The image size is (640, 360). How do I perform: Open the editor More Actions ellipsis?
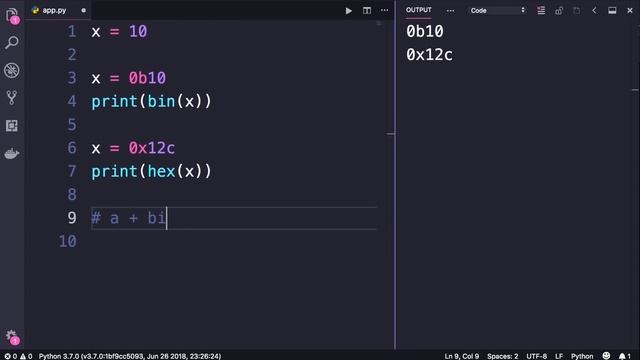[384, 11]
